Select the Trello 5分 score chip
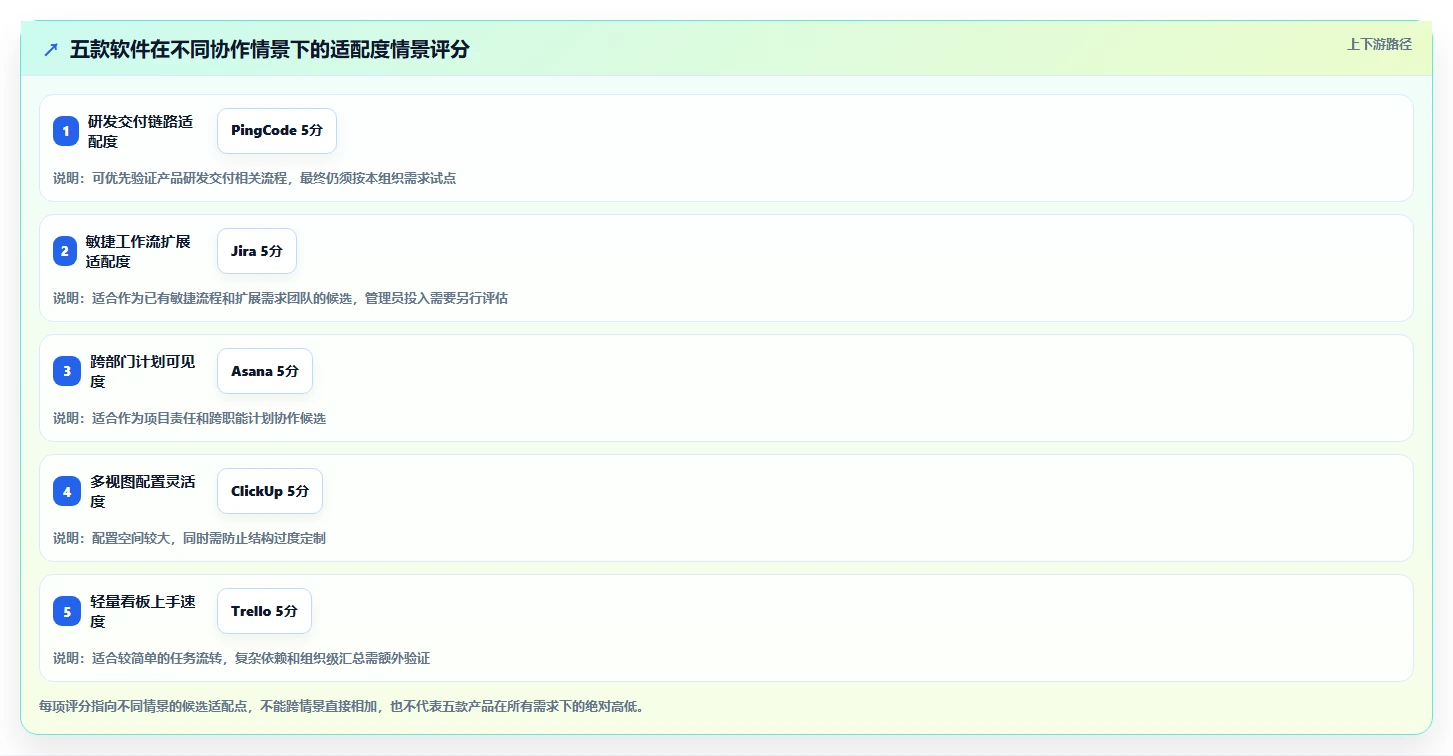 tap(264, 611)
